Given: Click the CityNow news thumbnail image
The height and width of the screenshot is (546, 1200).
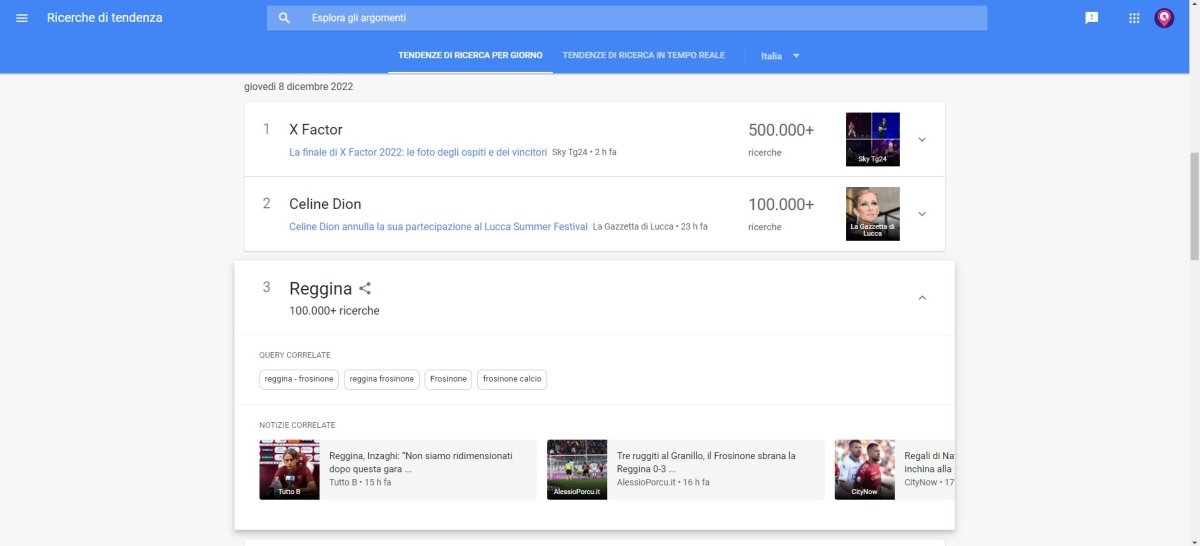Looking at the screenshot, I should 865,469.
